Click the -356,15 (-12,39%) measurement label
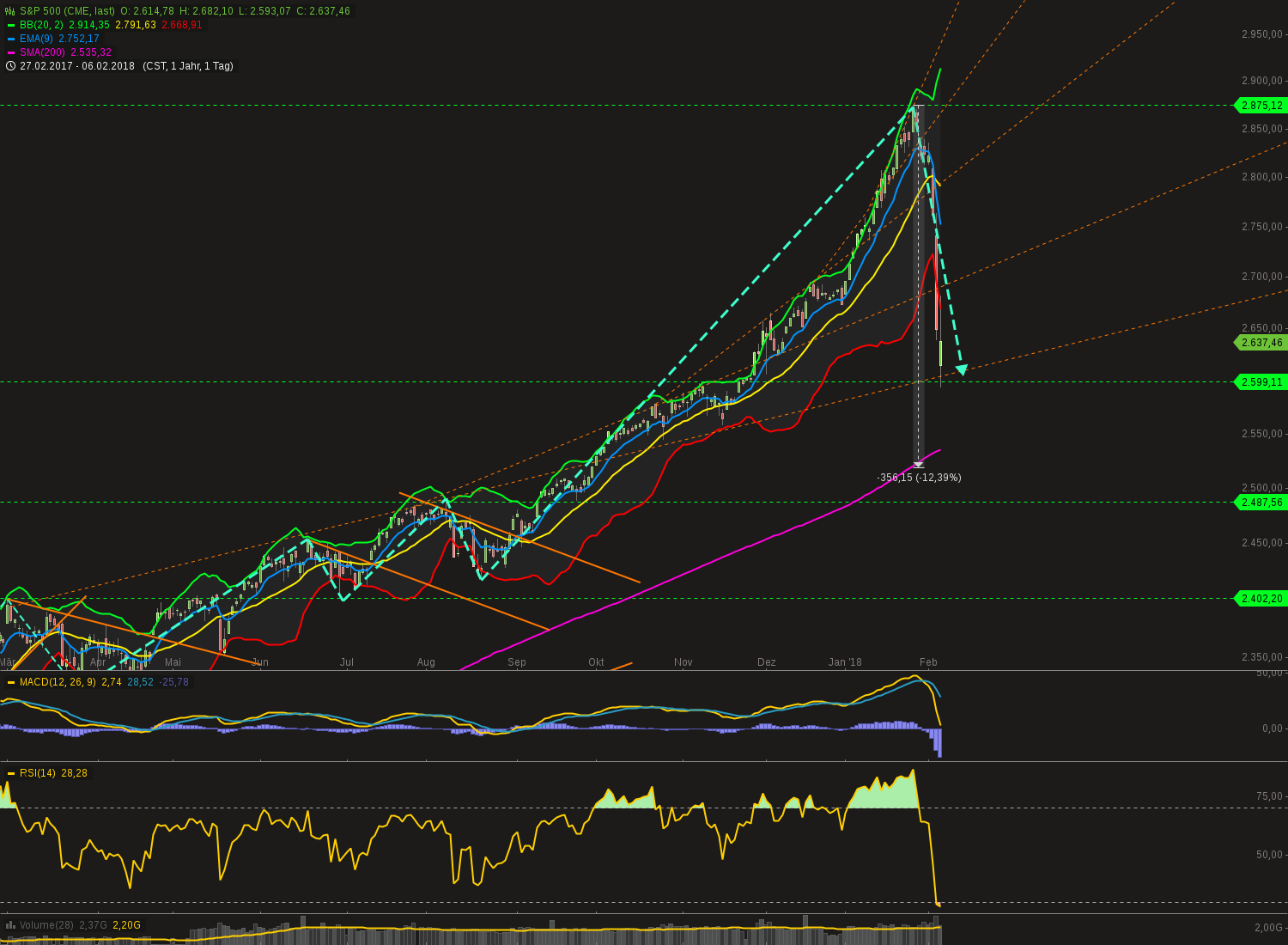Image resolution: width=1288 pixels, height=945 pixels. (x=919, y=477)
